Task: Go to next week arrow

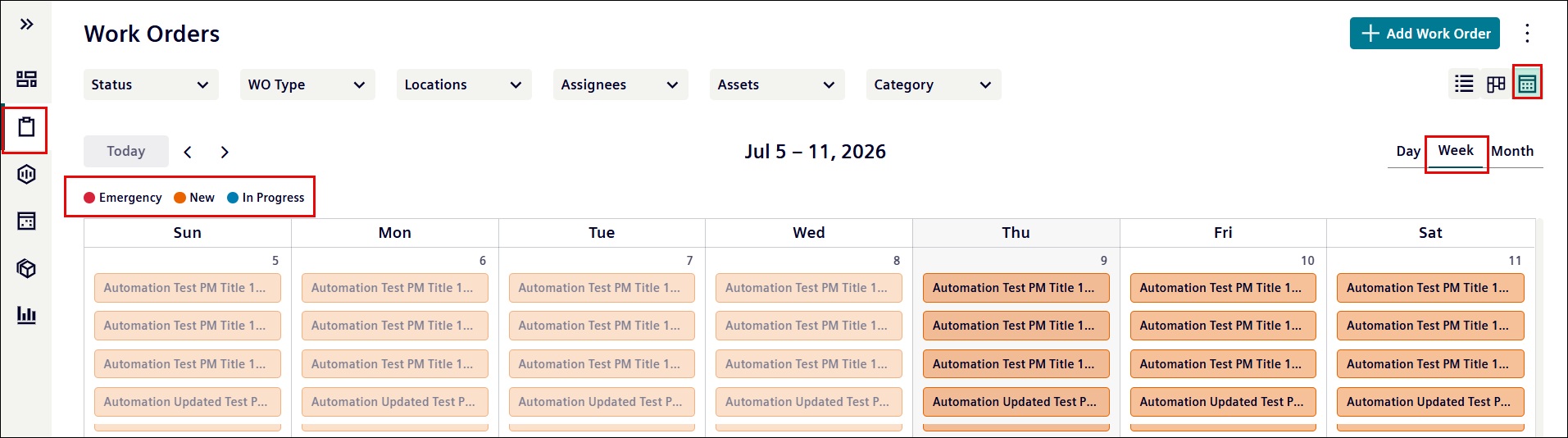Action: (x=225, y=152)
